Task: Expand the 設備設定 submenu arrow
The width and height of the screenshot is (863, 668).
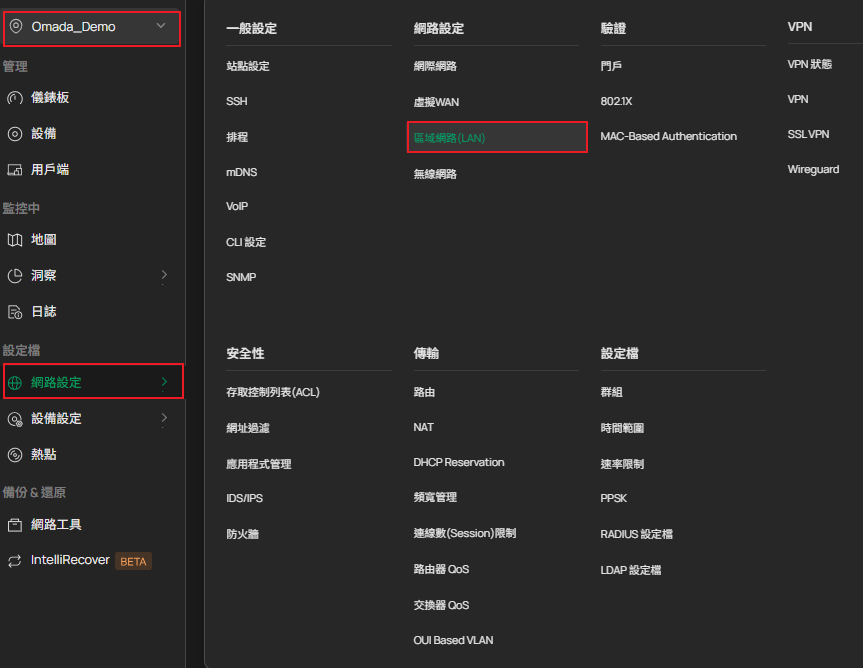Action: 164,418
